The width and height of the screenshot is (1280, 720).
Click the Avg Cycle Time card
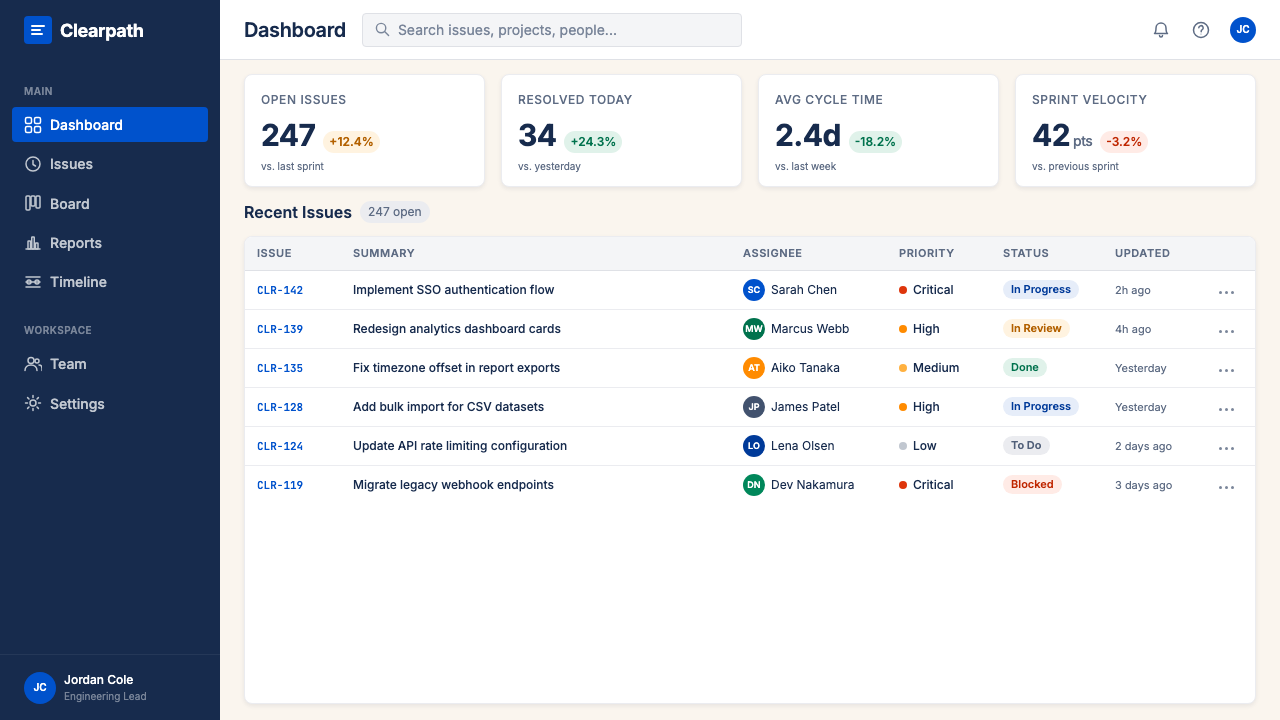coord(878,130)
